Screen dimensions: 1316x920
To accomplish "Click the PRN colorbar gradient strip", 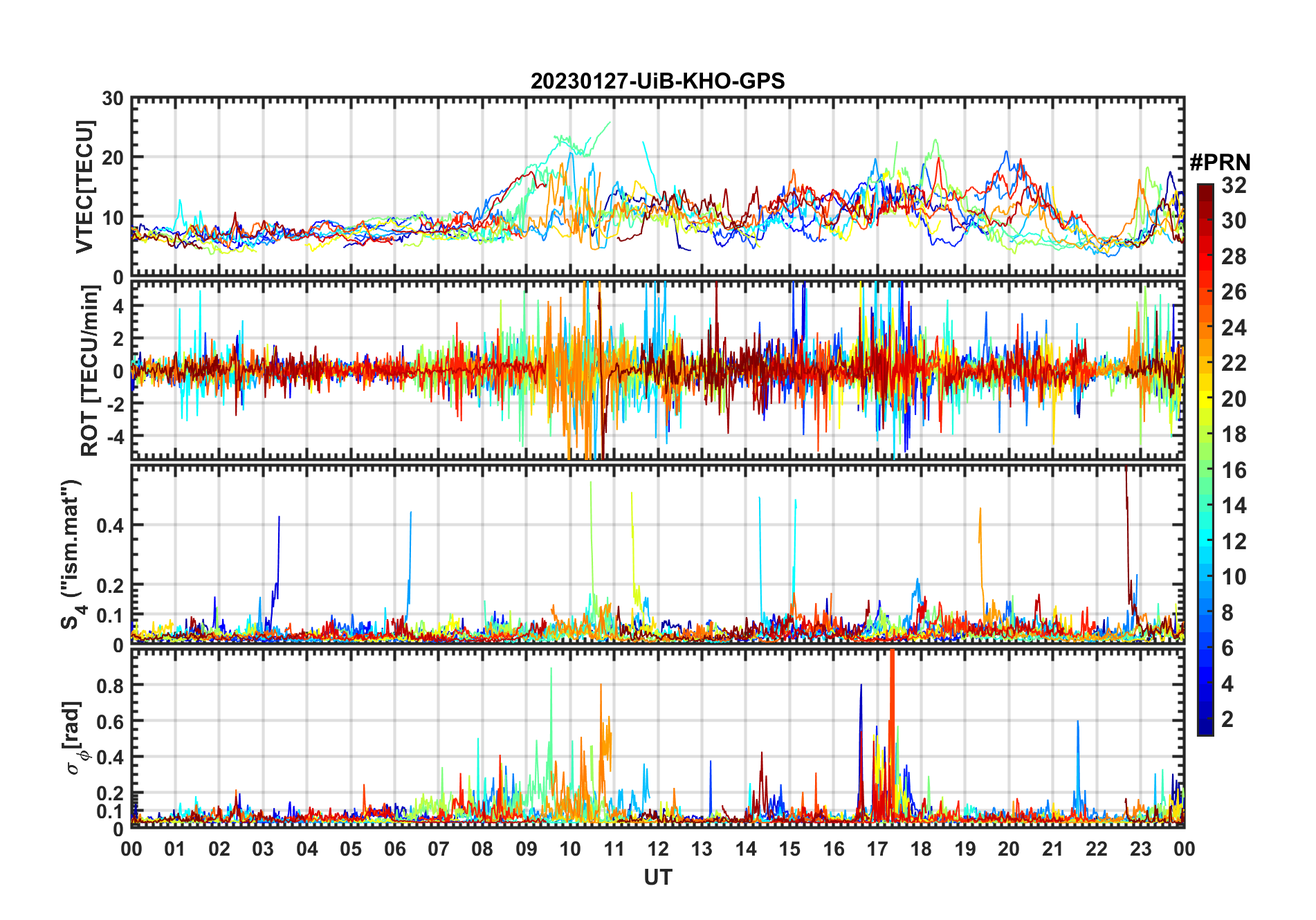I will pyautogui.click(x=1205, y=459).
